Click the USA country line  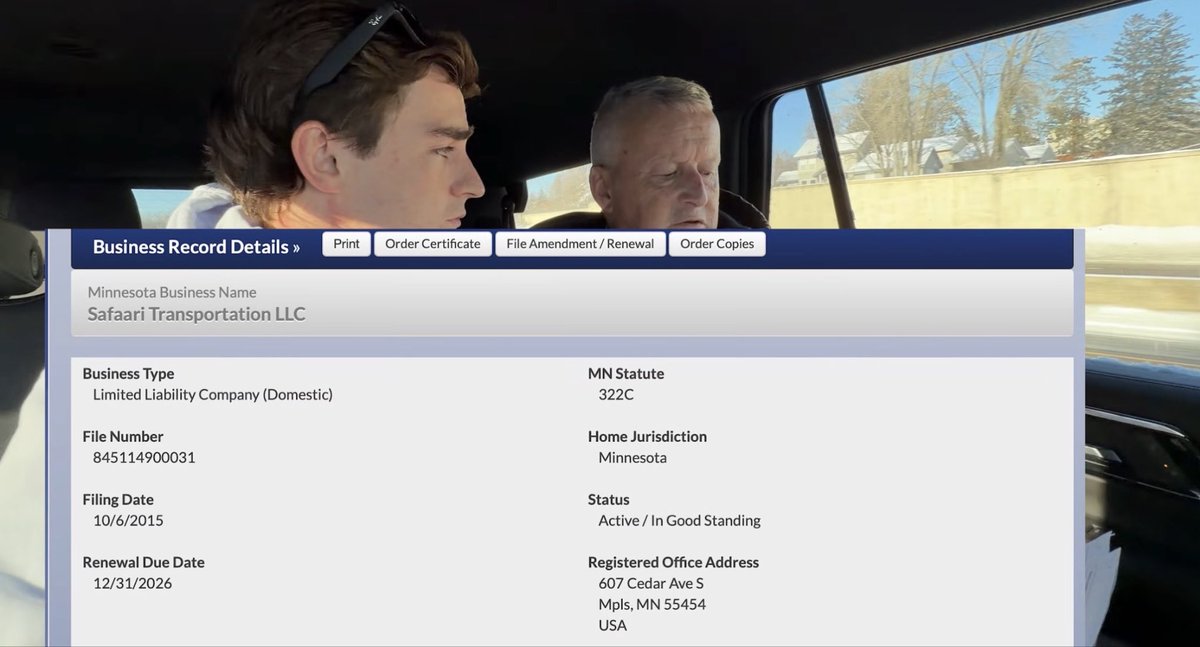[613, 625]
